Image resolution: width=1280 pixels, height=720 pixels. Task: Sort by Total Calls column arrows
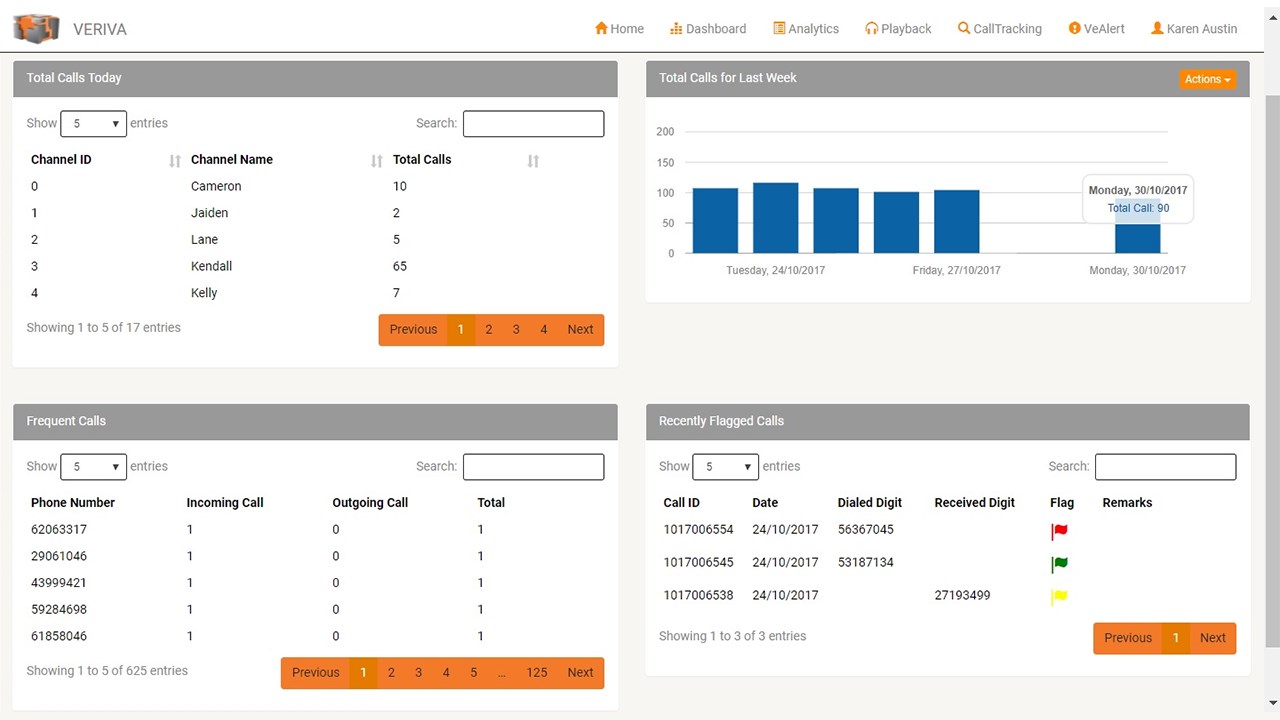tap(533, 161)
